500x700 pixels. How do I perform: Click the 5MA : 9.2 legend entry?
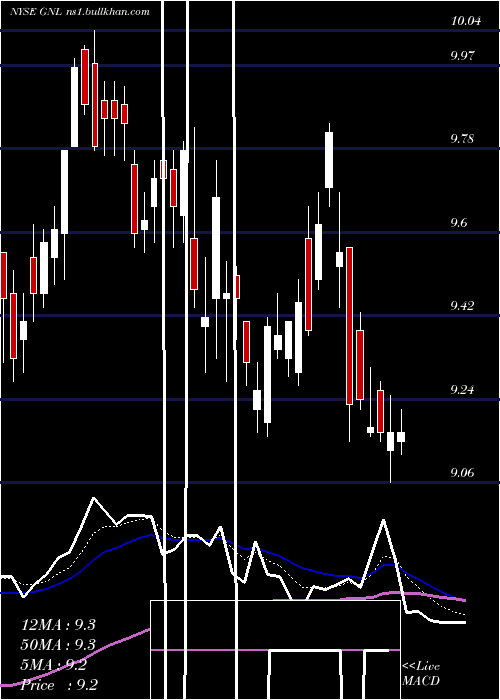[54, 665]
